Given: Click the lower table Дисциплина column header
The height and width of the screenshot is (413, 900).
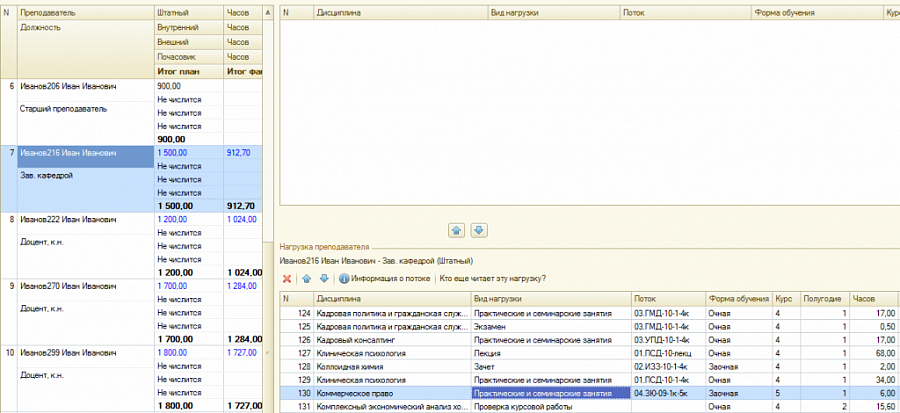Looking at the screenshot, I should pyautogui.click(x=392, y=299).
